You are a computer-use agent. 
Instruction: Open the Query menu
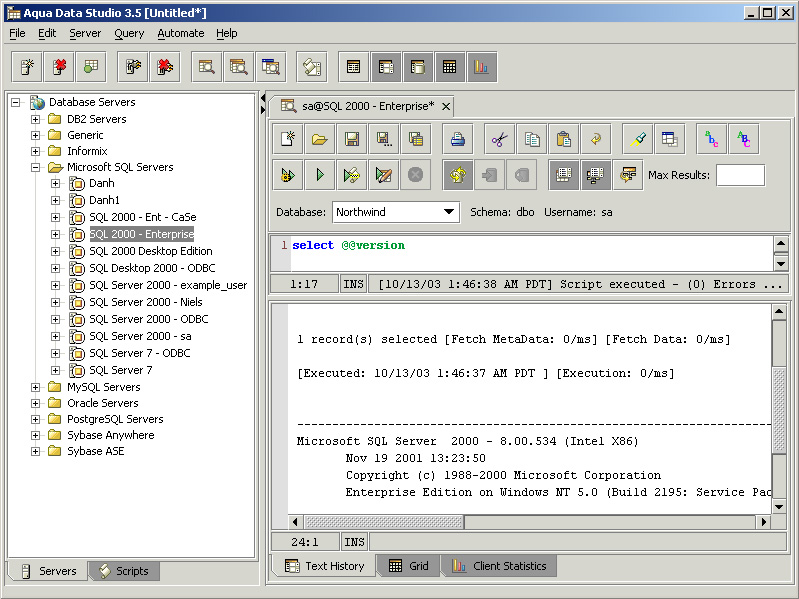click(129, 34)
